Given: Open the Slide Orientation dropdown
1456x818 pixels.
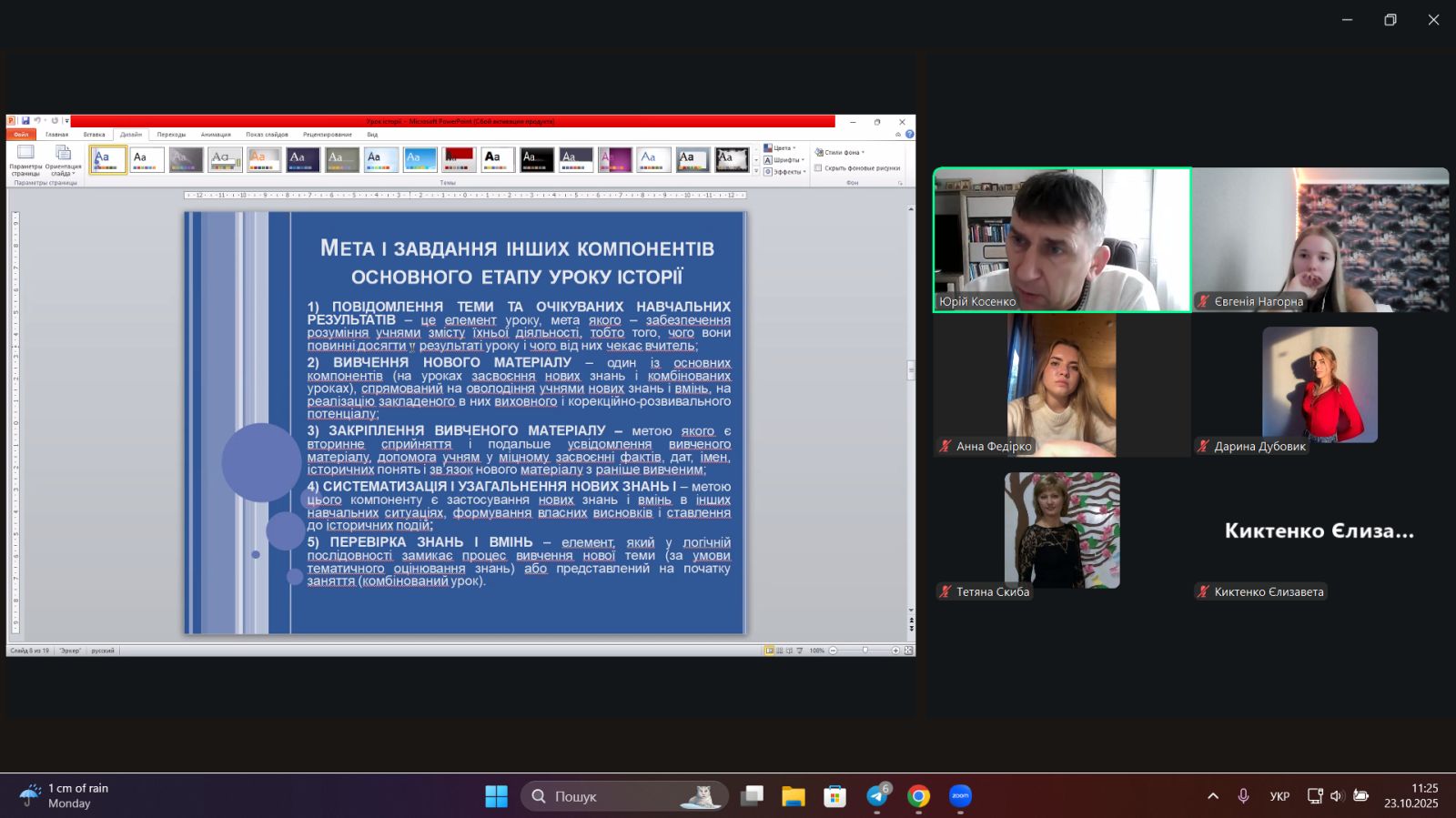Looking at the screenshot, I should click(x=63, y=158).
